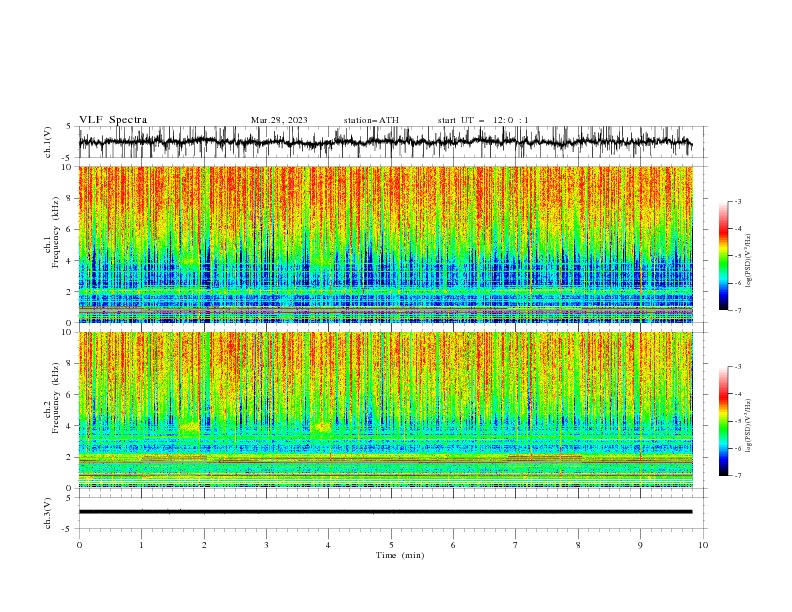Click the "ch.1(V)" waveform axis label
Viewport: 792px width, 612px height.
pyautogui.click(x=48, y=142)
